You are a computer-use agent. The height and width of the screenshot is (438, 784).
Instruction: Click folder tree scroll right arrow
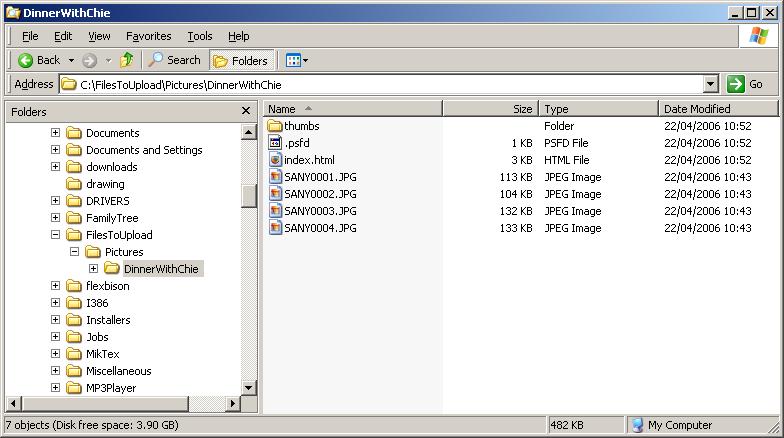pyautogui.click(x=232, y=403)
